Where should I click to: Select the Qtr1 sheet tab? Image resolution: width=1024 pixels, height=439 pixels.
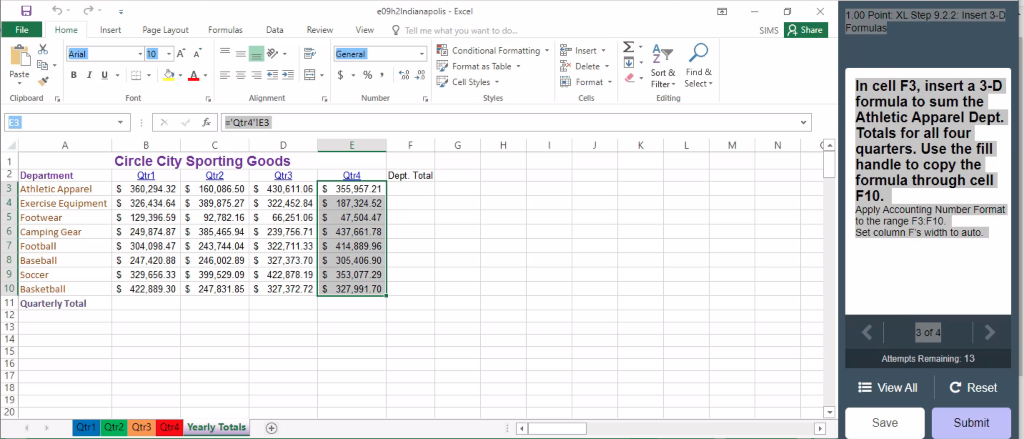coord(86,427)
